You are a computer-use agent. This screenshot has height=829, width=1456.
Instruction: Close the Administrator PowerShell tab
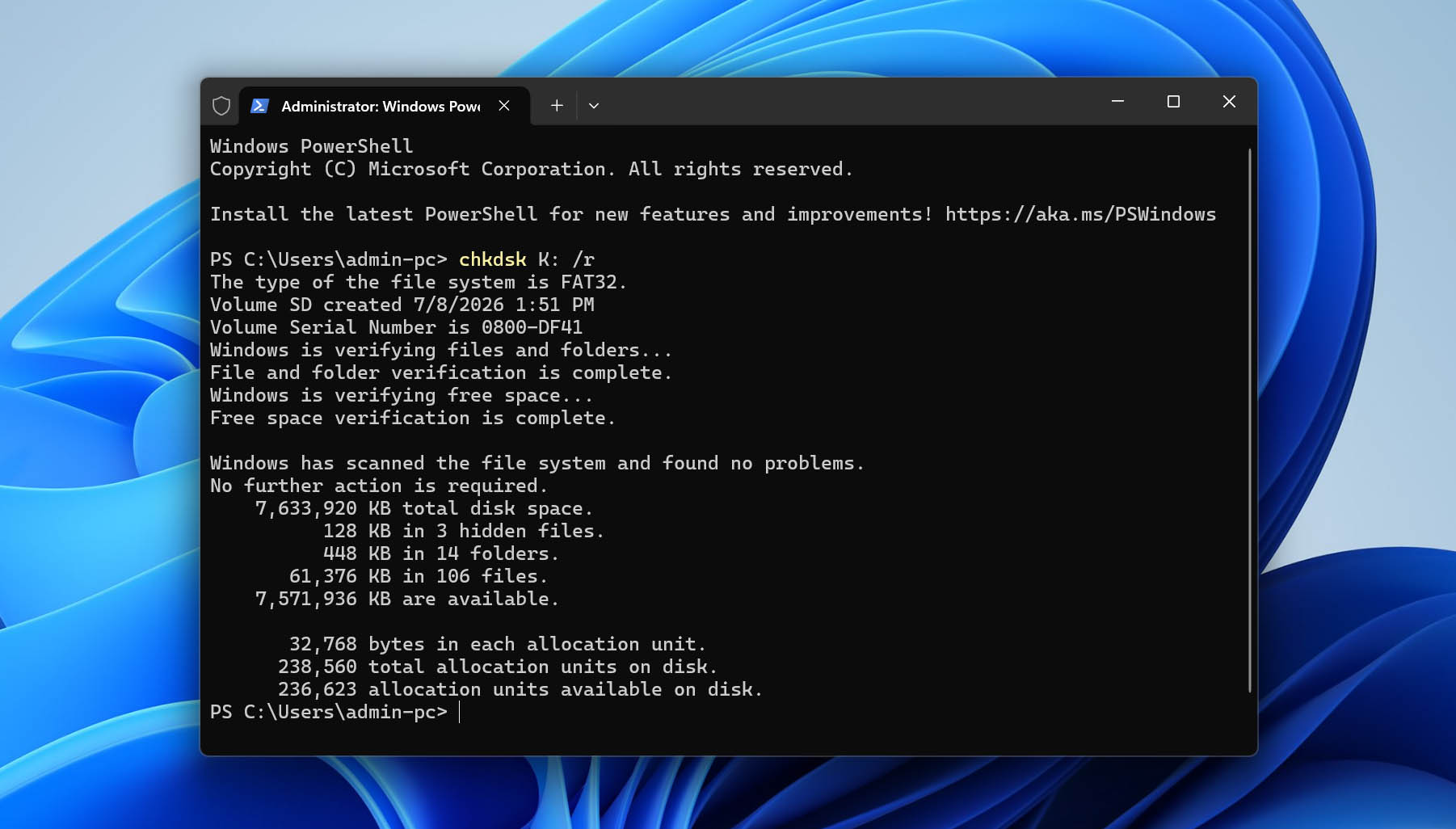[x=504, y=106]
